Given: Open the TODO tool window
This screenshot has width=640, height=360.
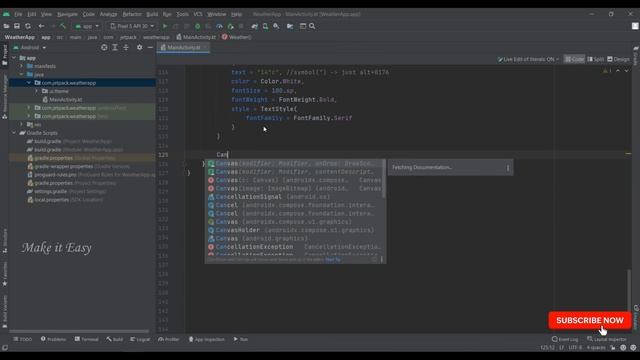Looking at the screenshot, I should coord(22,339).
